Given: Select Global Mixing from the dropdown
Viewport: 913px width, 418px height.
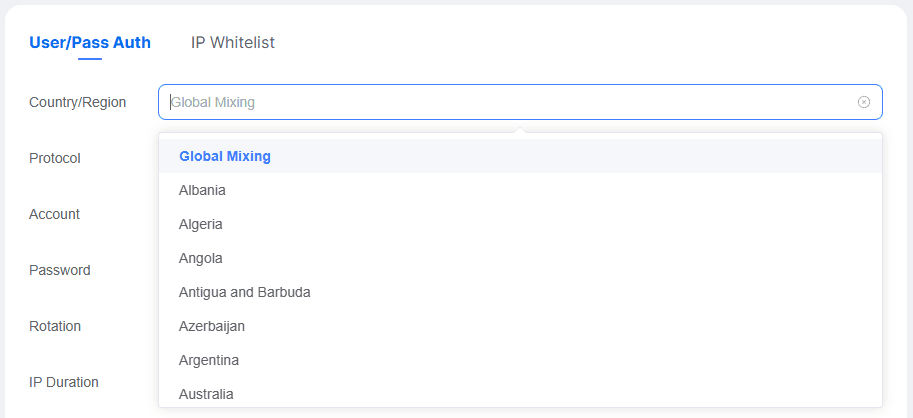Looking at the screenshot, I should pyautogui.click(x=225, y=156).
